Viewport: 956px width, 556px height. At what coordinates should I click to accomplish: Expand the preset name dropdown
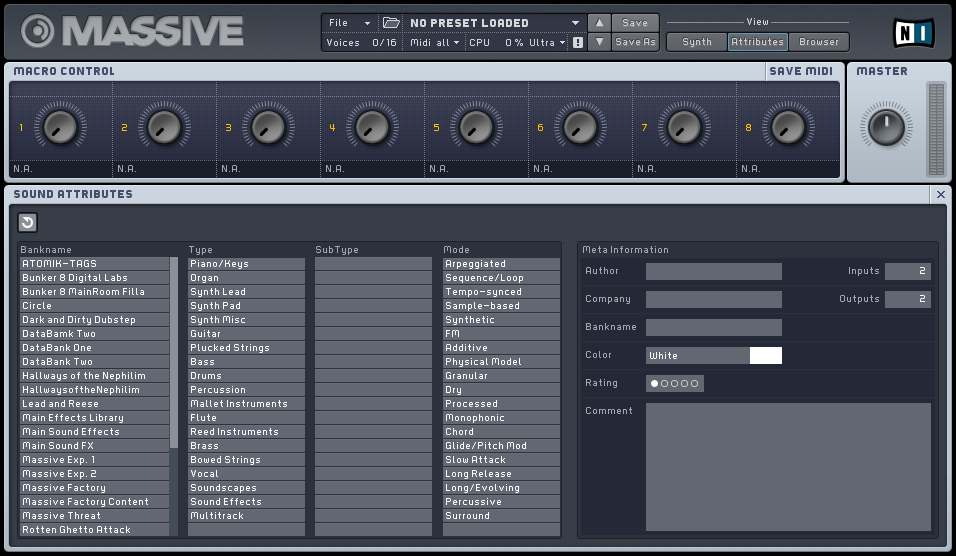pyautogui.click(x=575, y=23)
